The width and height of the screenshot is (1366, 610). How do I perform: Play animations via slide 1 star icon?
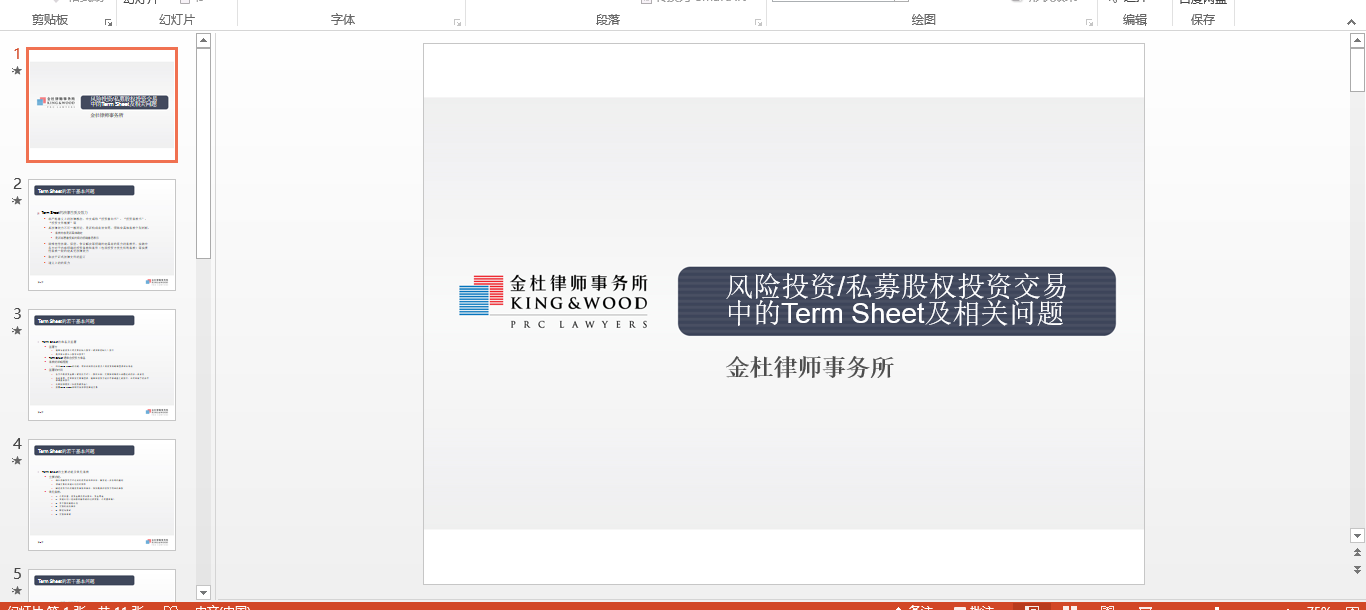pos(16,71)
